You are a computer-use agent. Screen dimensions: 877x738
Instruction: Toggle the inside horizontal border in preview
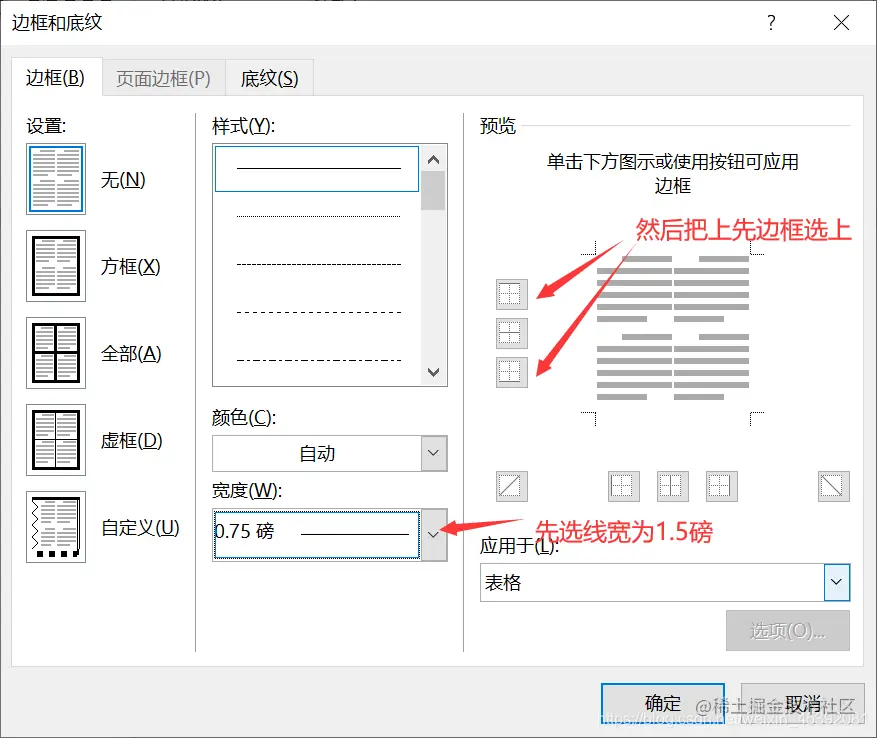510,333
